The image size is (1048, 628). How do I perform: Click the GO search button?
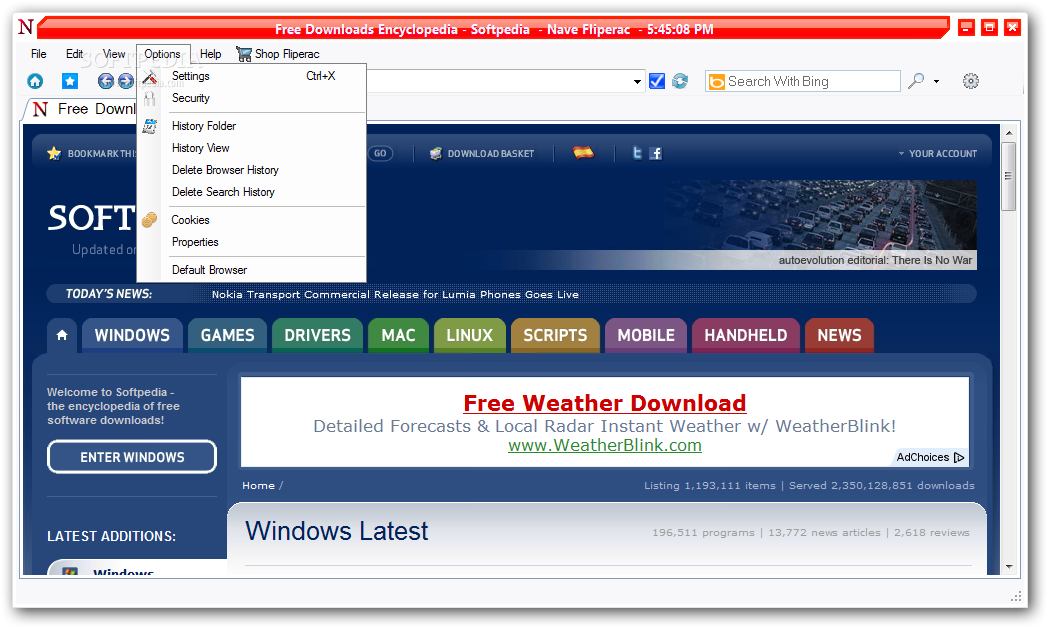(380, 154)
